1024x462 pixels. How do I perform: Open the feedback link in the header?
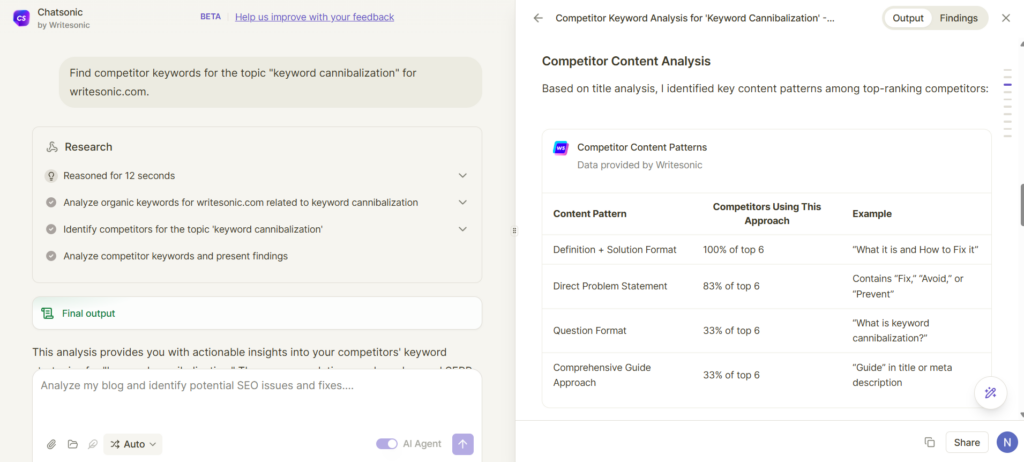click(x=315, y=17)
